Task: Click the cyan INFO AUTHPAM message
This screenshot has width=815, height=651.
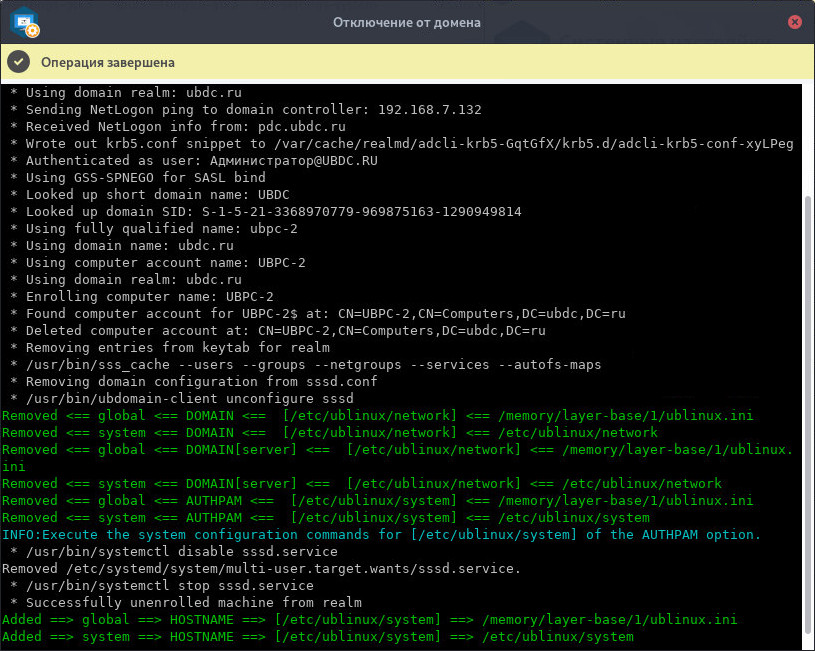Action: [381, 535]
